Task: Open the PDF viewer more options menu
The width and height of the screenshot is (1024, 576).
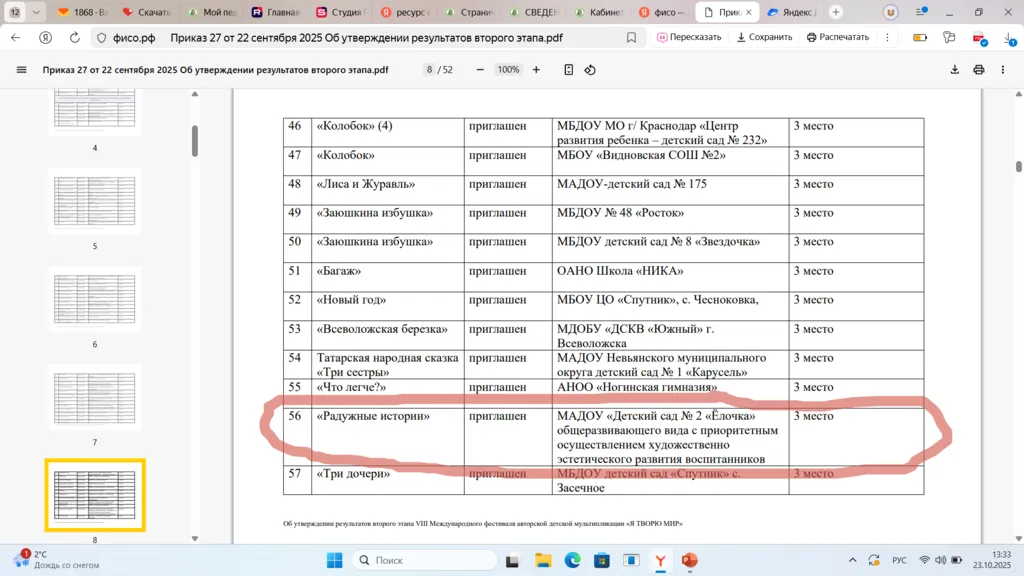Action: point(1003,70)
